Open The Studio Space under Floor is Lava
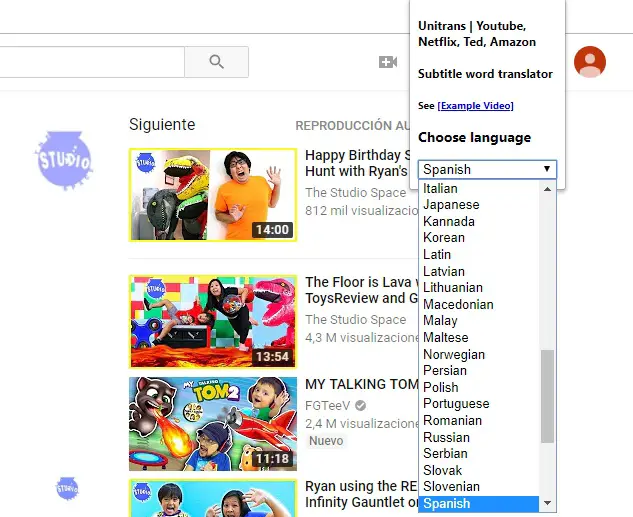Image resolution: width=633 pixels, height=517 pixels. (355, 319)
